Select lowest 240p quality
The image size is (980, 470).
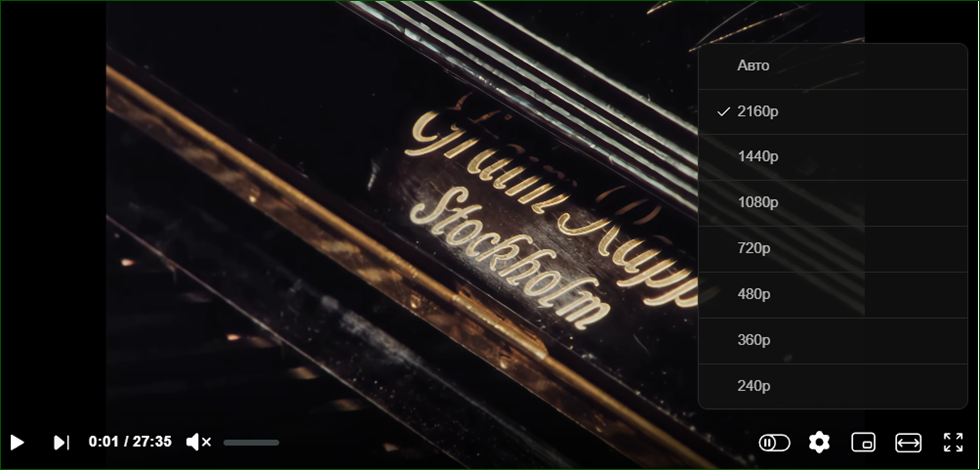click(x=832, y=386)
